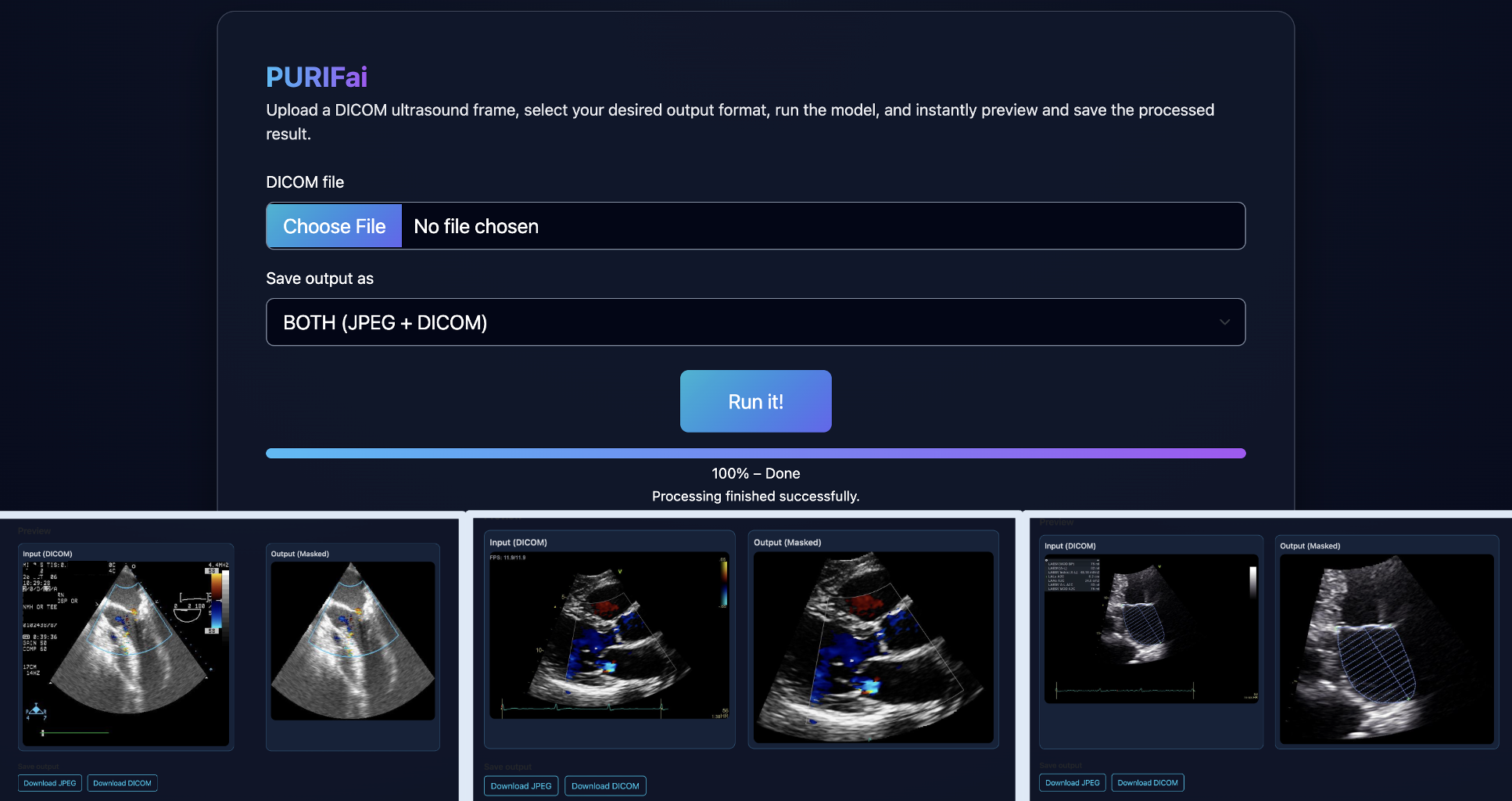This screenshot has height=801, width=1512.
Task: Open the Save output as dropdown
Action: (x=755, y=322)
